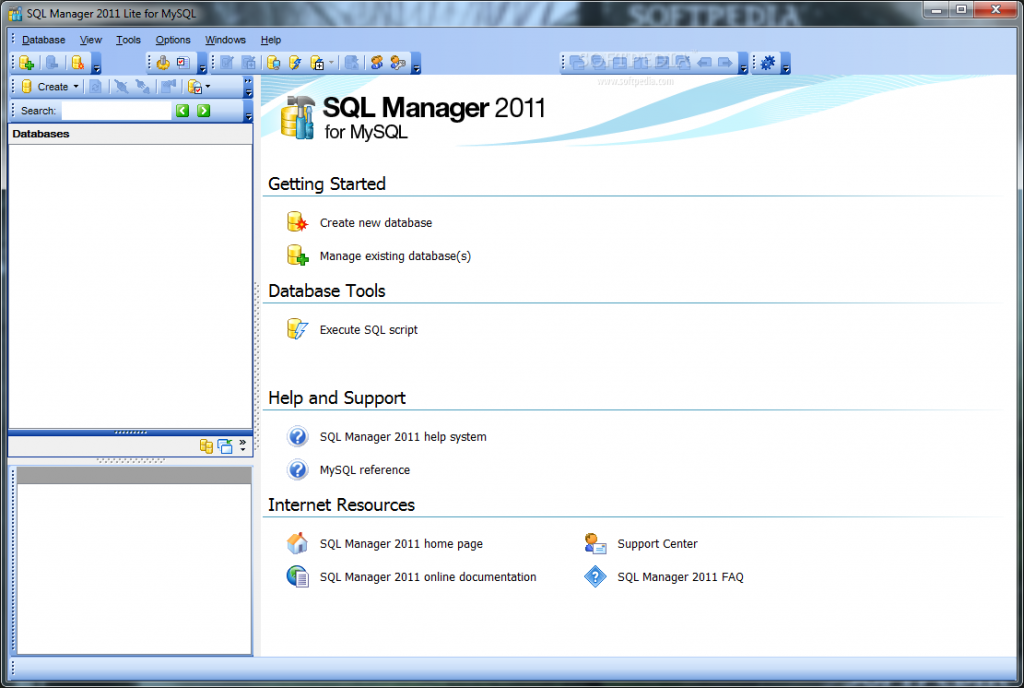Viewport: 1024px width, 688px height.
Task: Open SQL Manager 2011 online documentation link
Action: coord(428,577)
